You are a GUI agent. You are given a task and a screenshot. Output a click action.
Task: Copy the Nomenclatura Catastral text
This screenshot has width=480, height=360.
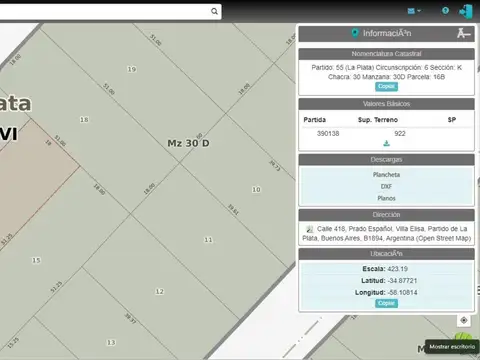click(386, 87)
